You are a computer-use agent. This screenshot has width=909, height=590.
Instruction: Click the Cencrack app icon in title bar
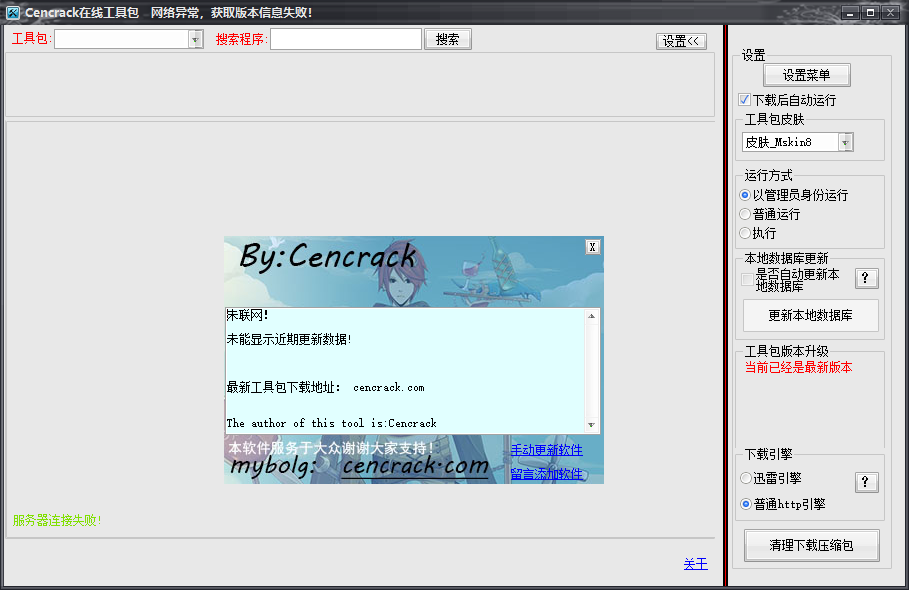coord(14,12)
